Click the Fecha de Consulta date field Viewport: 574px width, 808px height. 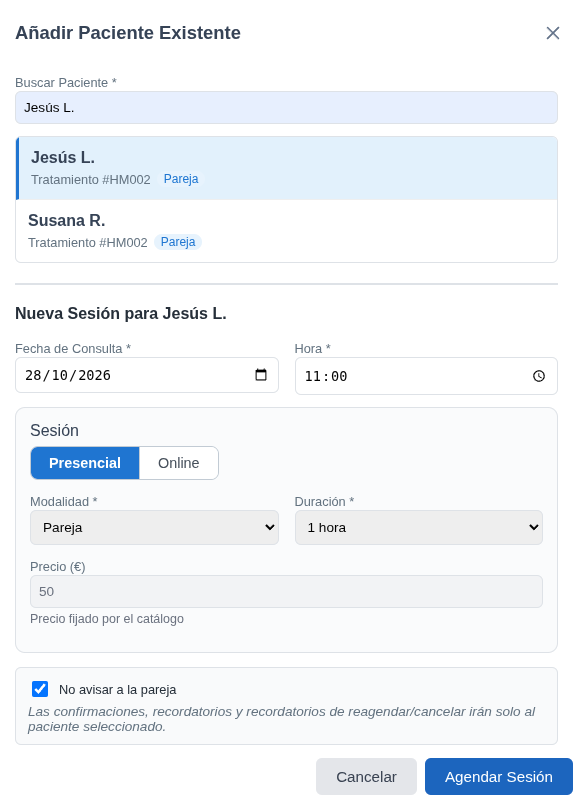point(147,375)
